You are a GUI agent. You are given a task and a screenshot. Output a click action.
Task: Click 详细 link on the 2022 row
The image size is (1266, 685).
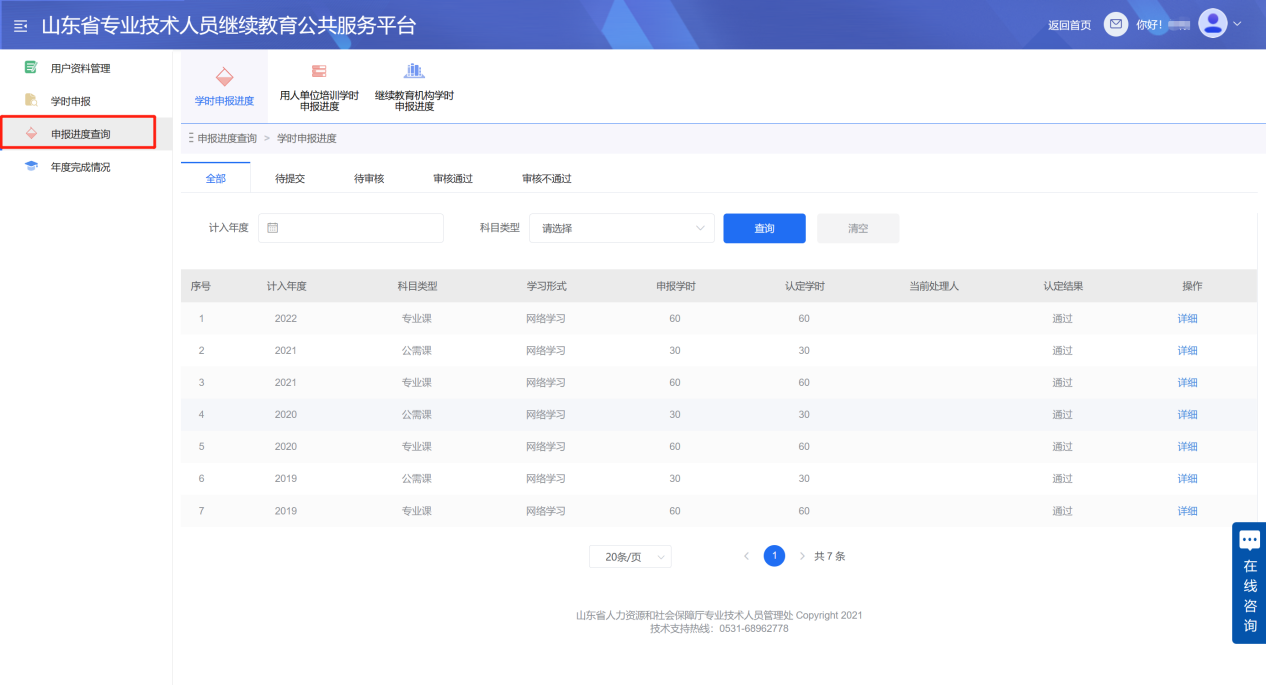(1186, 318)
